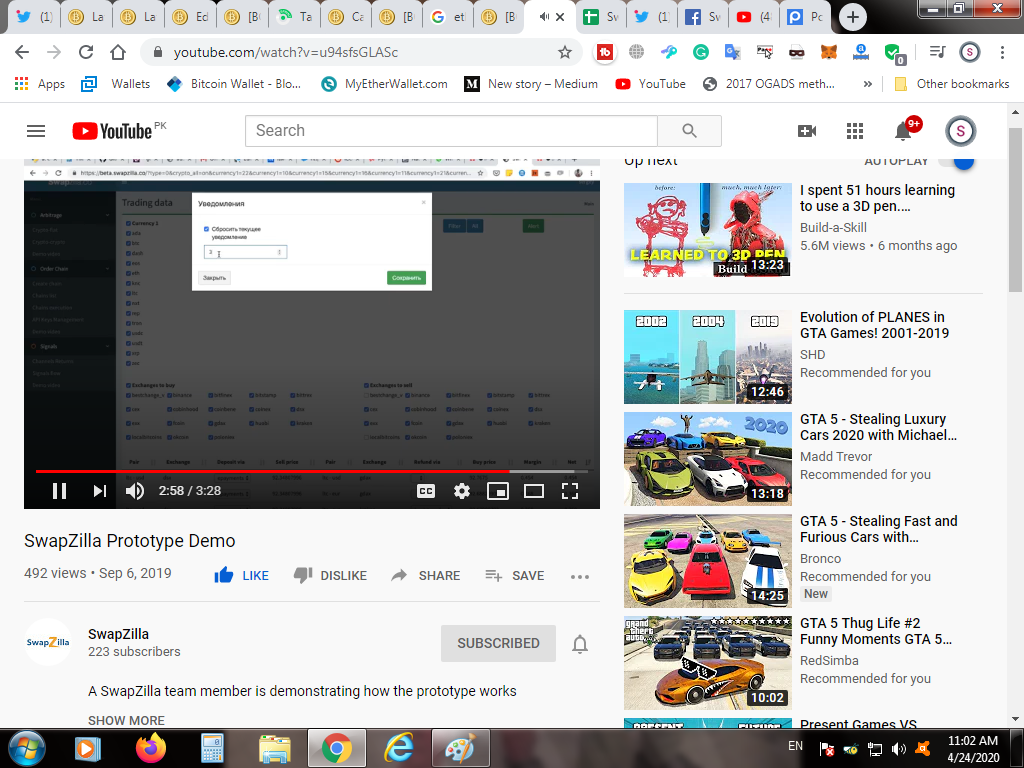The image size is (1024, 768).
Task: Open YouTube apps grid
Action: tap(855, 131)
